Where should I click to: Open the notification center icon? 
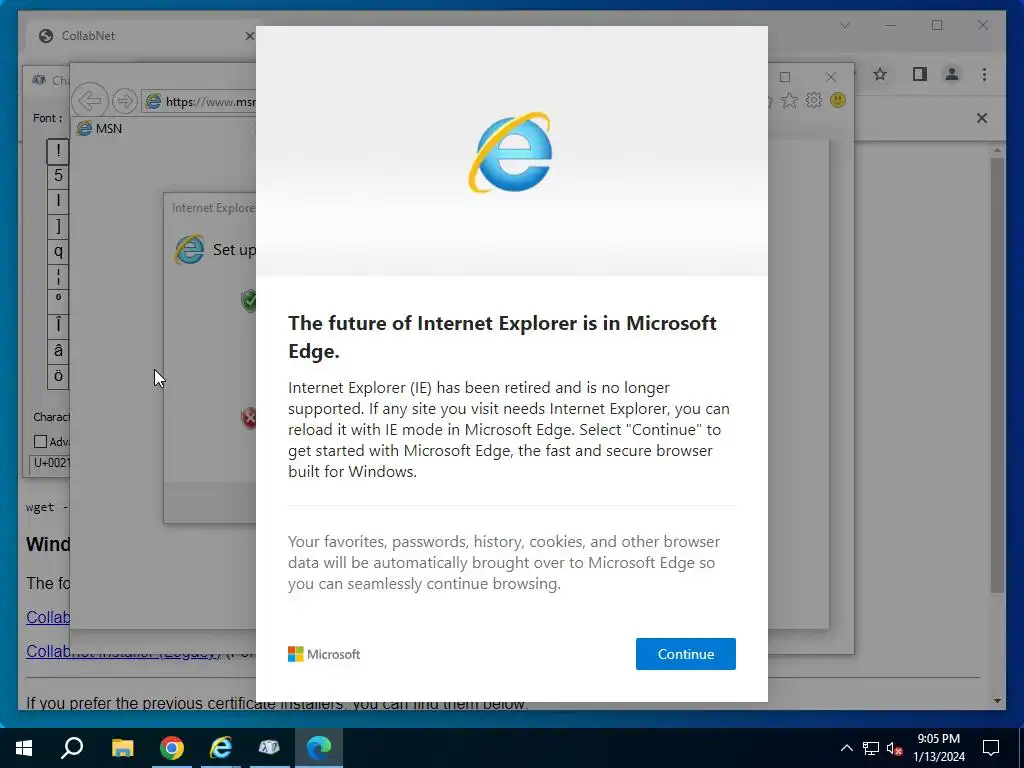[x=991, y=748]
